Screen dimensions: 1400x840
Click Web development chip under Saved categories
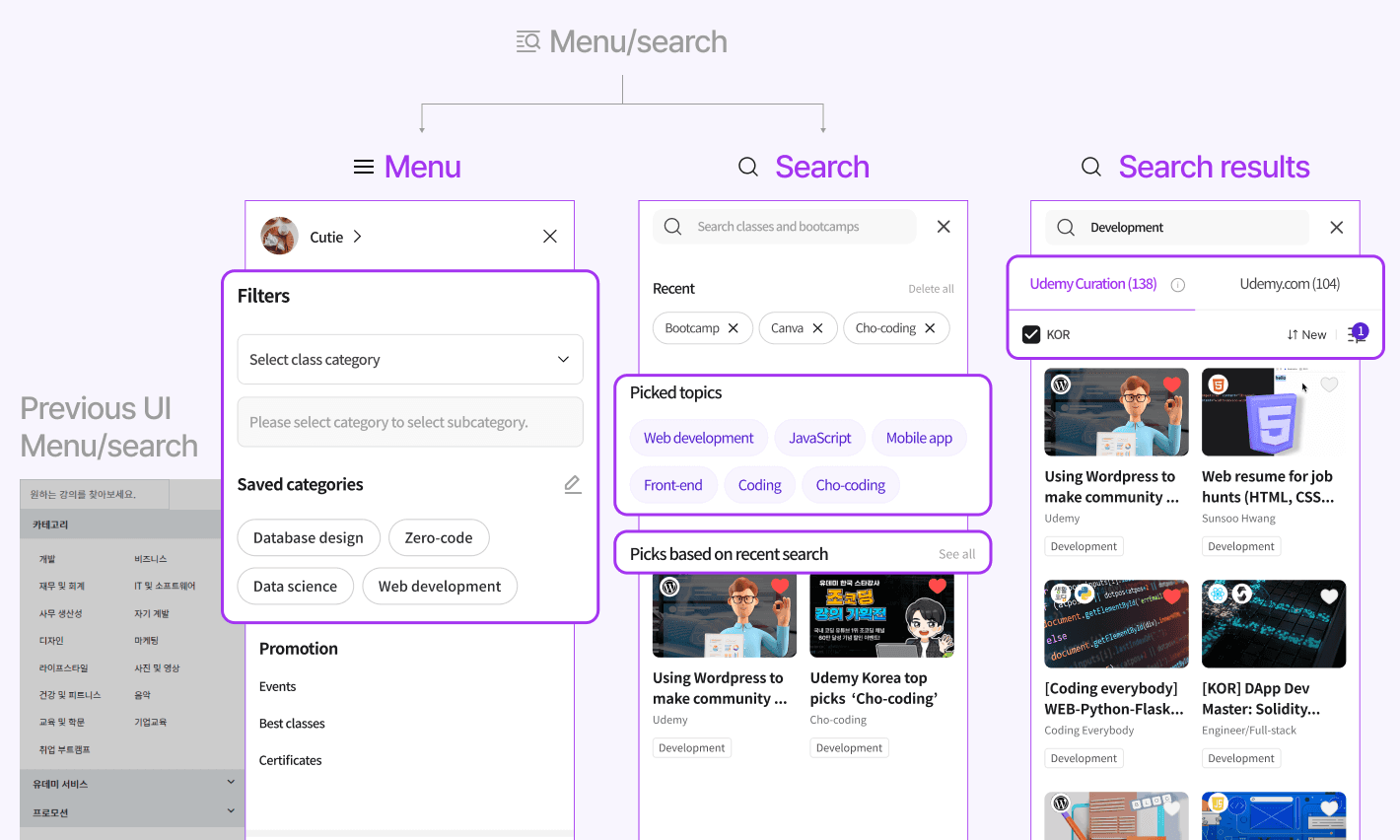(x=440, y=586)
